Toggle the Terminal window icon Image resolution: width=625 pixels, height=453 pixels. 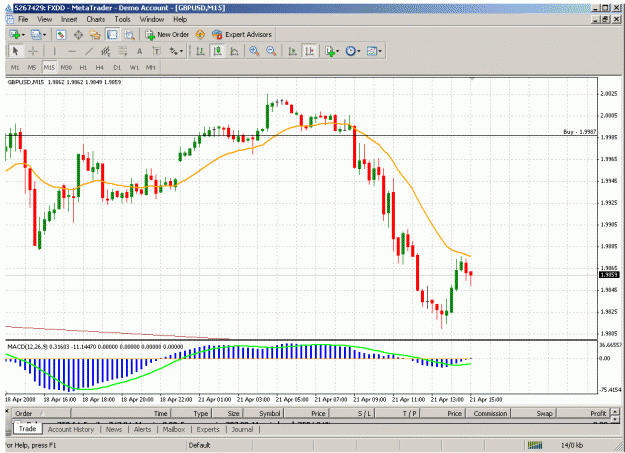(112, 35)
